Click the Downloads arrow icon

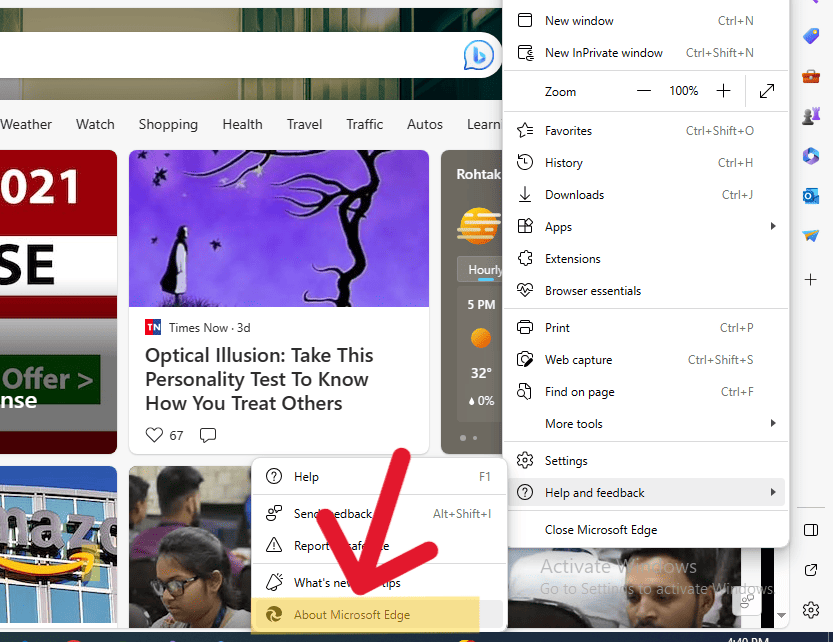click(x=525, y=195)
